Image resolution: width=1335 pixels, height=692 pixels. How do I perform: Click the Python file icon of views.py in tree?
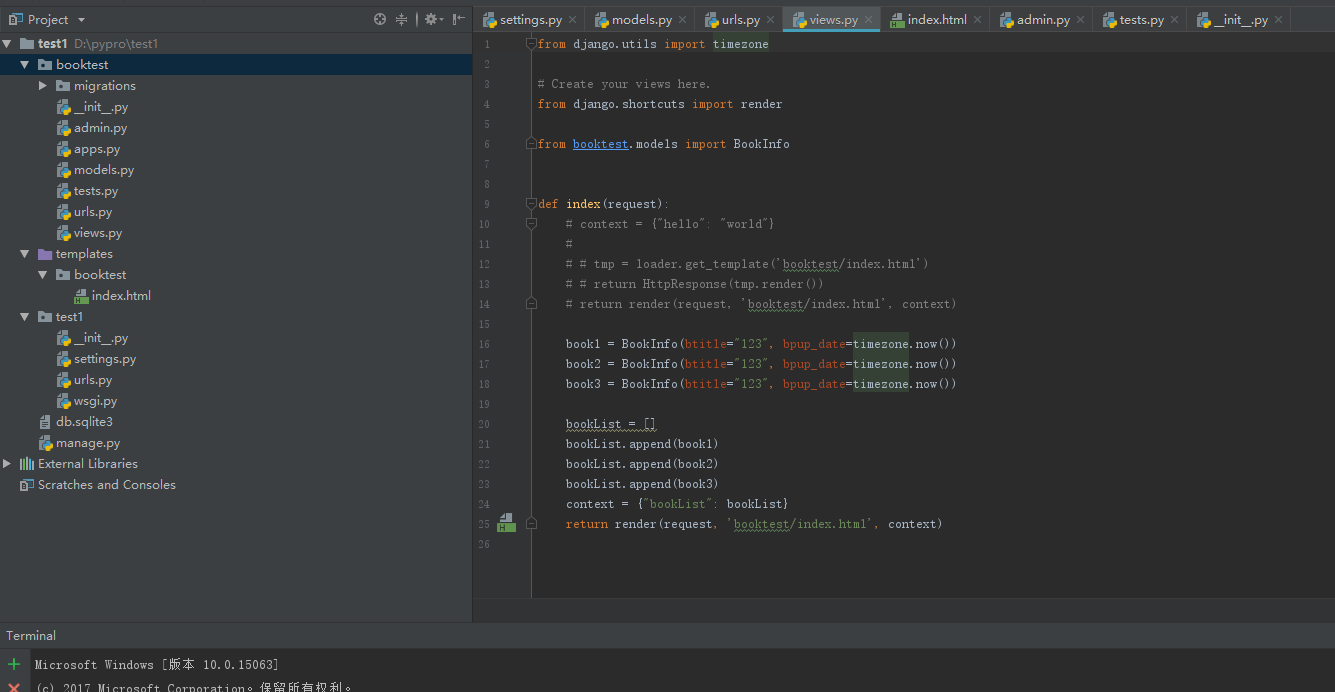(x=64, y=233)
